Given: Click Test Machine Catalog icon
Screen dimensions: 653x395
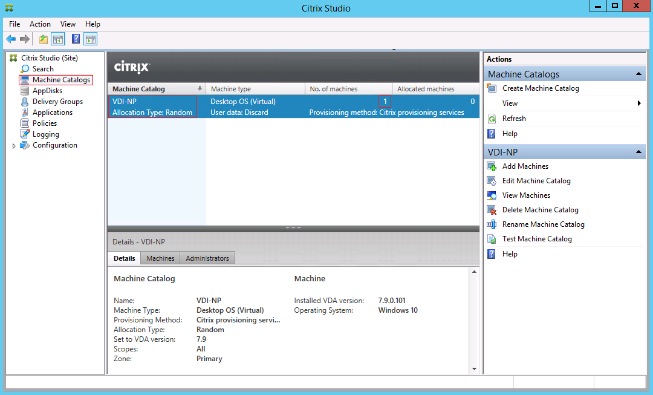Looking at the screenshot, I should point(492,239).
